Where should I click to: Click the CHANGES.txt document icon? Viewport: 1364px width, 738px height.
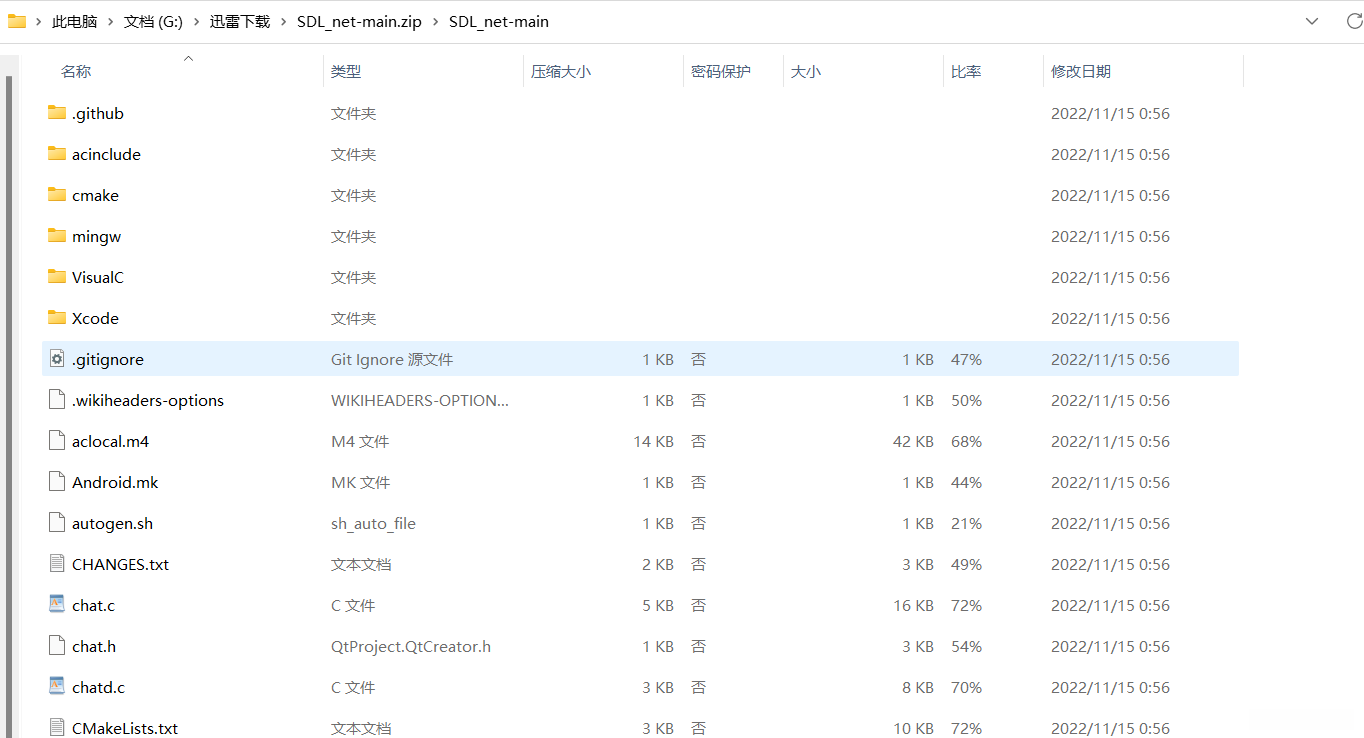[x=57, y=564]
